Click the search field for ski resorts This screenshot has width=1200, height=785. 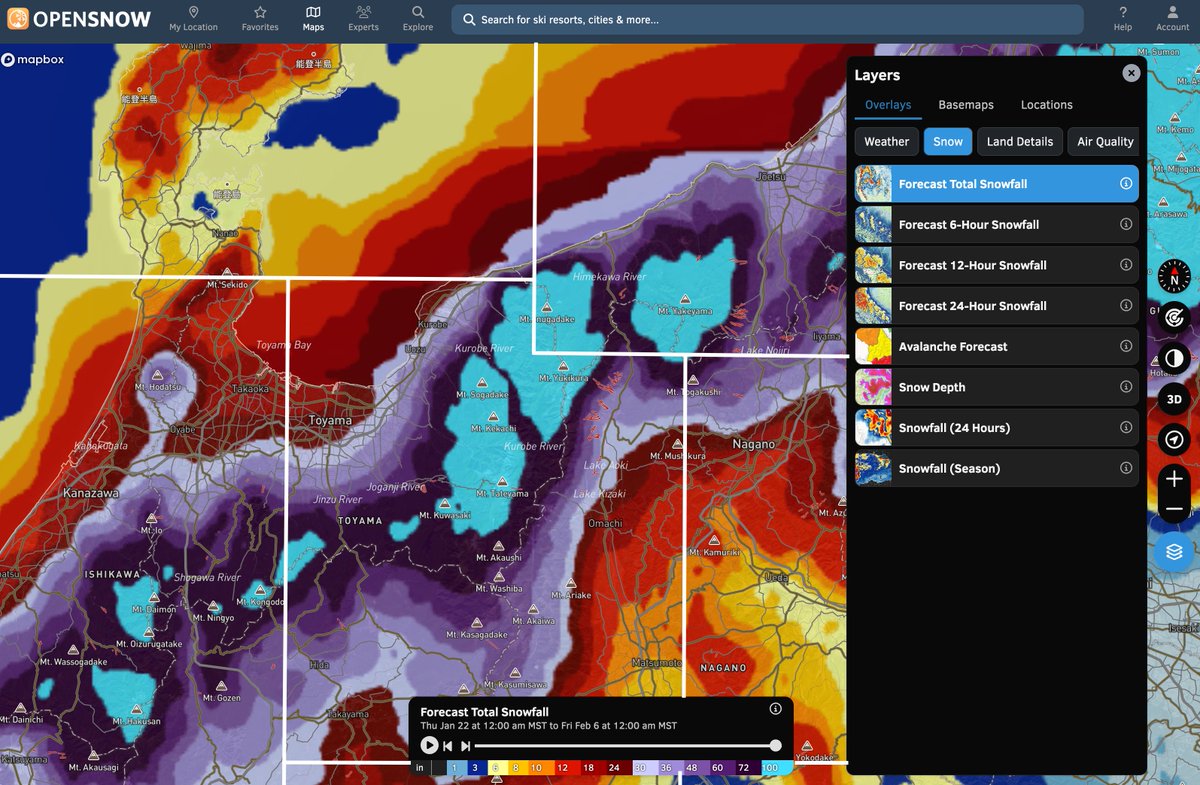point(767,19)
